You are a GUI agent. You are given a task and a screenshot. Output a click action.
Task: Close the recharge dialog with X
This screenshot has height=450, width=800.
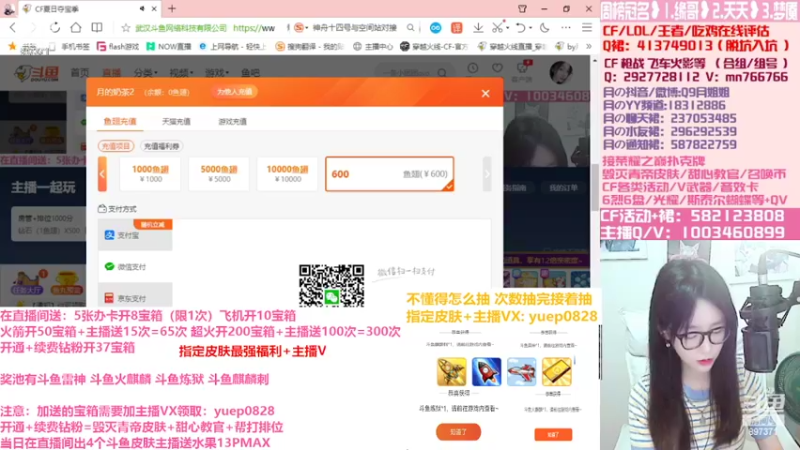[485, 93]
